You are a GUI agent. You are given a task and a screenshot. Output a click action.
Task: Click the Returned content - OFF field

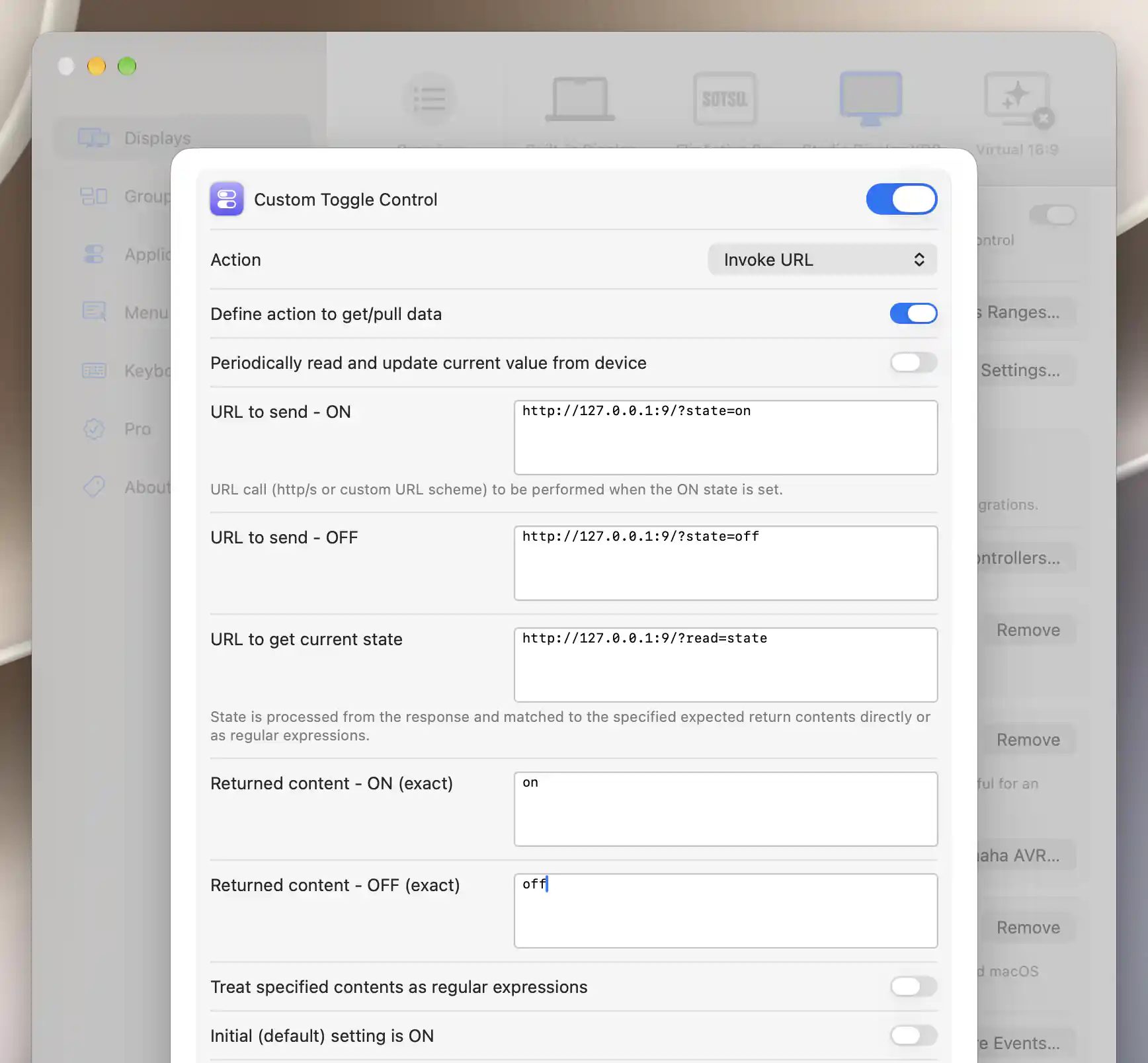pyautogui.click(x=725, y=911)
